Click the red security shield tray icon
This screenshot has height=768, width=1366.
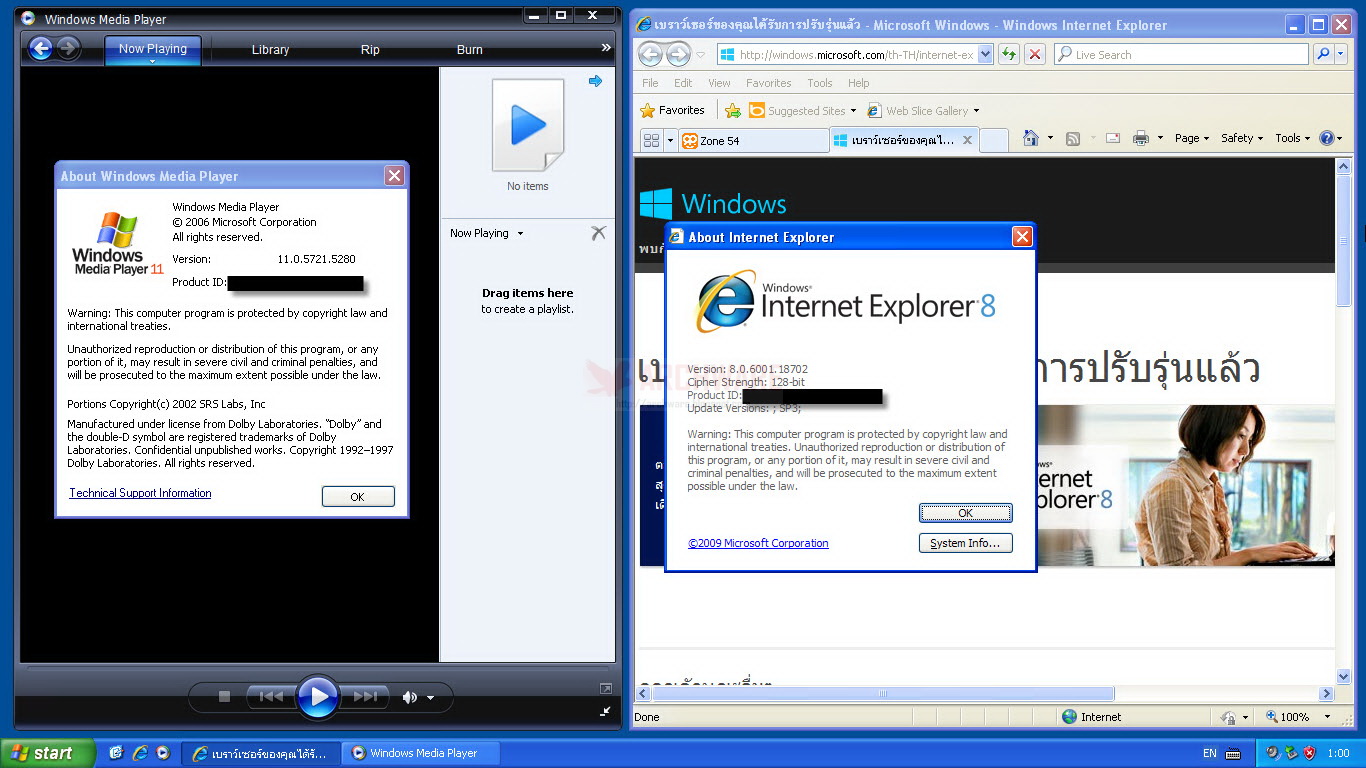pos(1309,753)
